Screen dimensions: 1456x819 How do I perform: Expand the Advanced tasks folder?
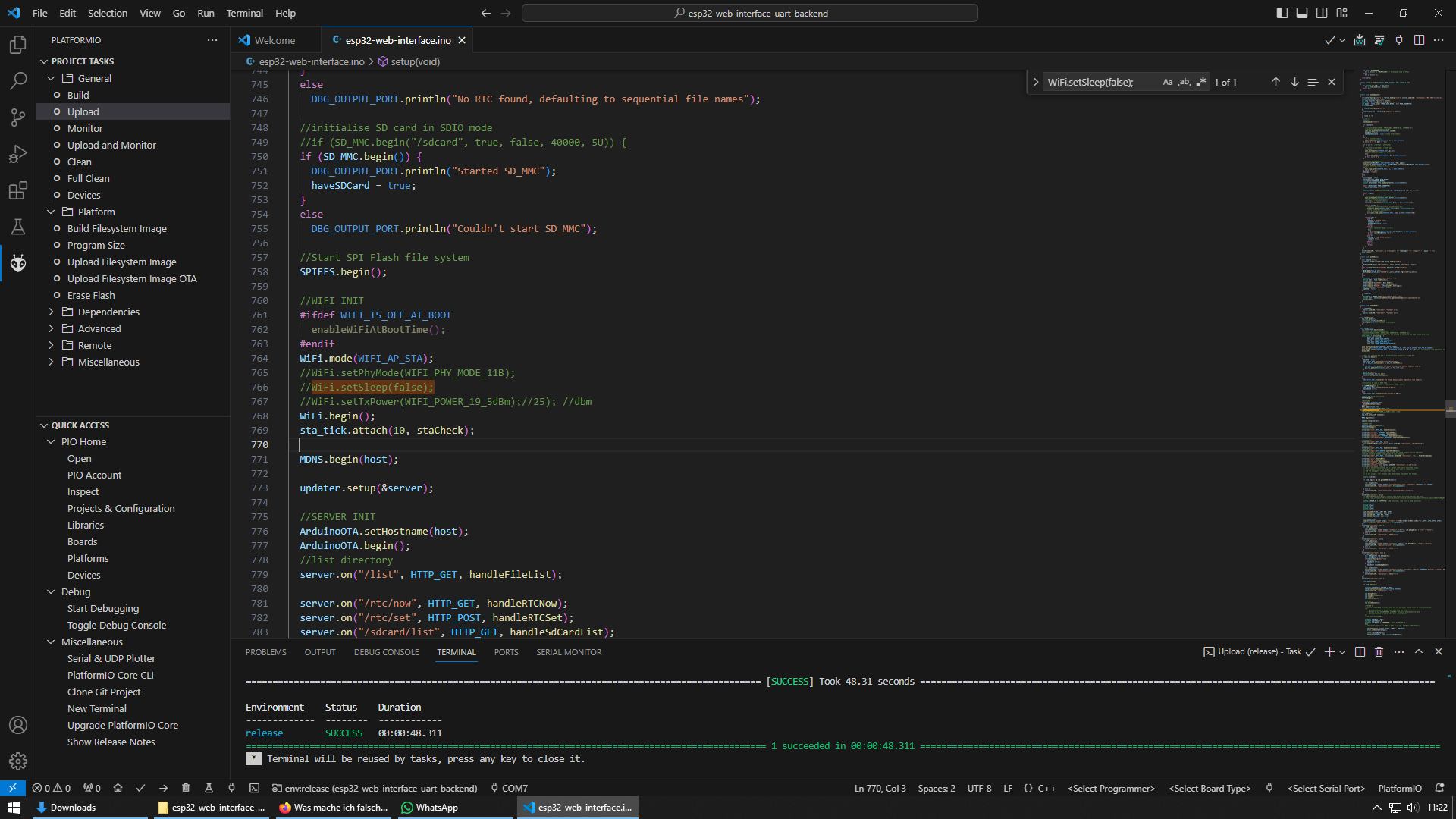[99, 328]
